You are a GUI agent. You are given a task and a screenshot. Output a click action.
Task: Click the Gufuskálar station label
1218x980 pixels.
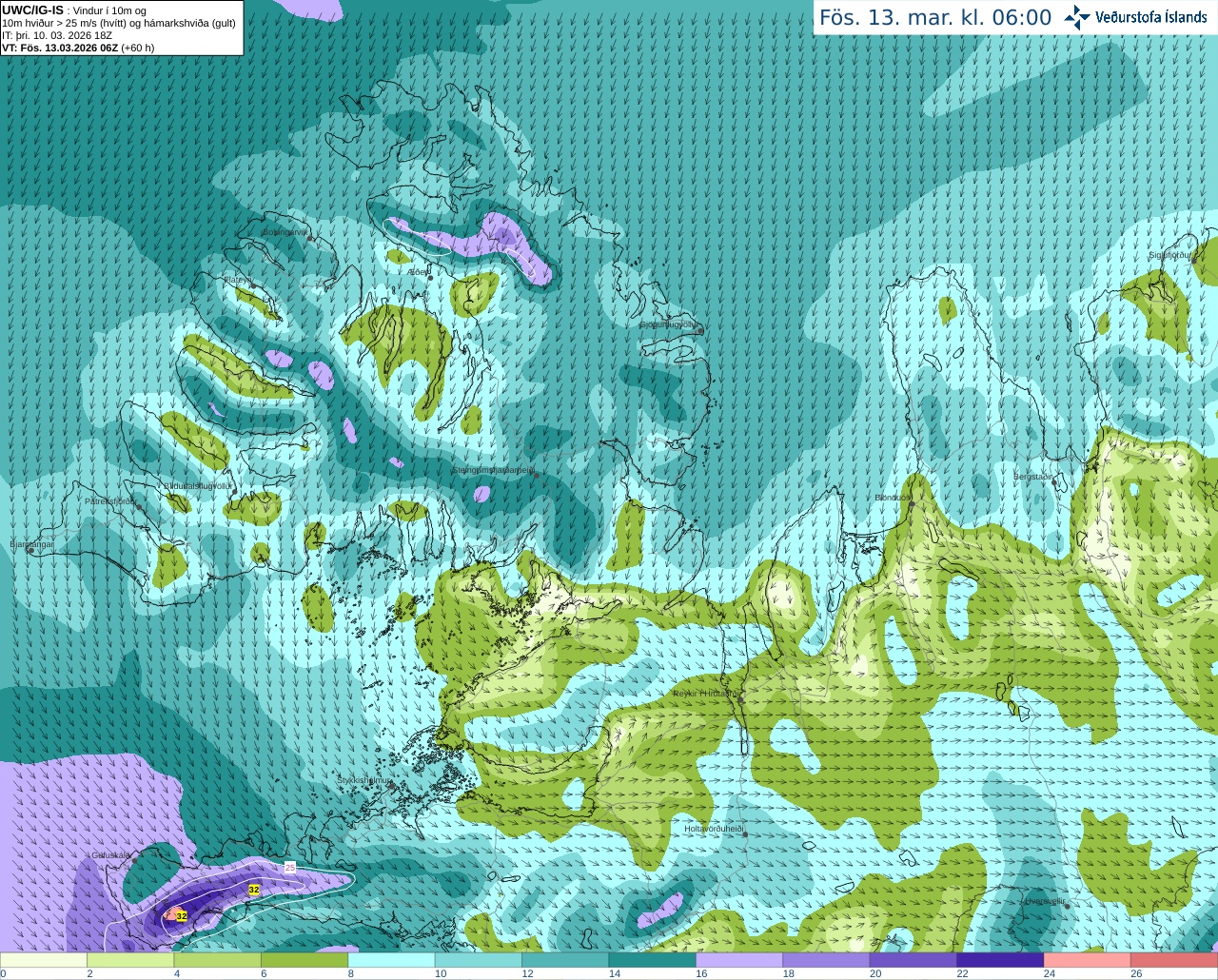[111, 855]
